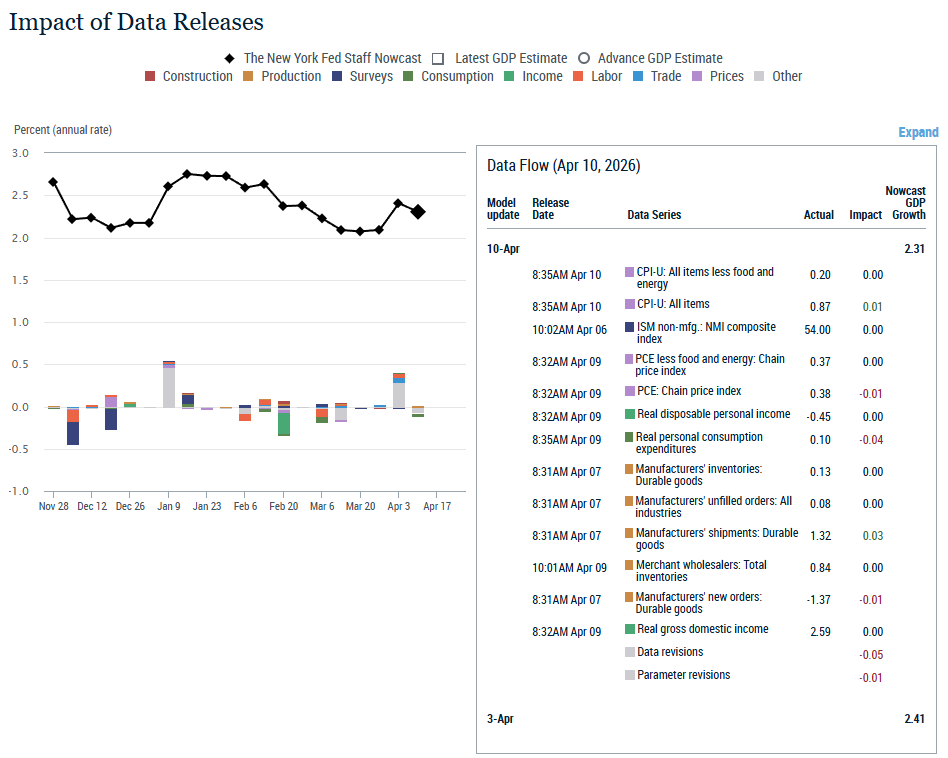948x758 pixels.
Task: Click the Trade legend square icon
Action: pyautogui.click(x=638, y=77)
